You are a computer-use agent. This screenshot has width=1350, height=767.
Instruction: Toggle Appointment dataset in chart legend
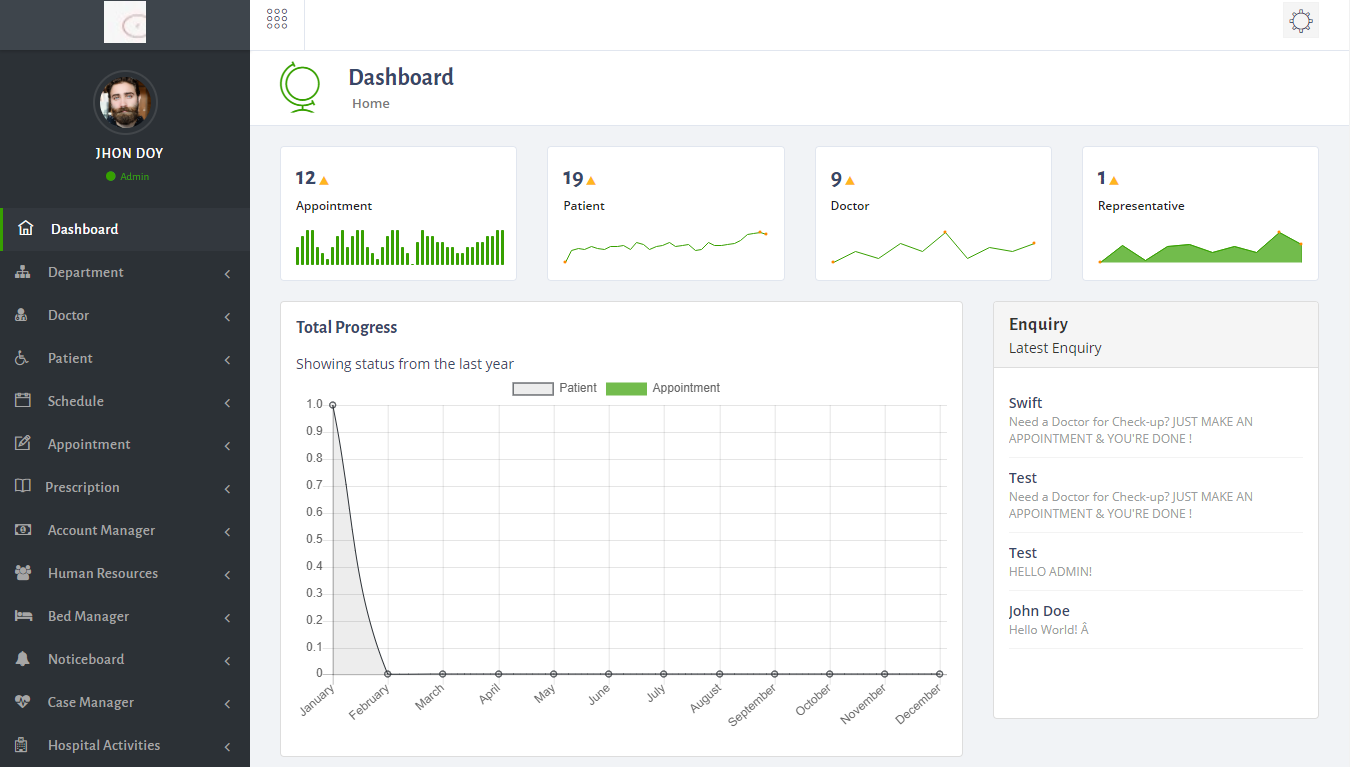click(663, 388)
